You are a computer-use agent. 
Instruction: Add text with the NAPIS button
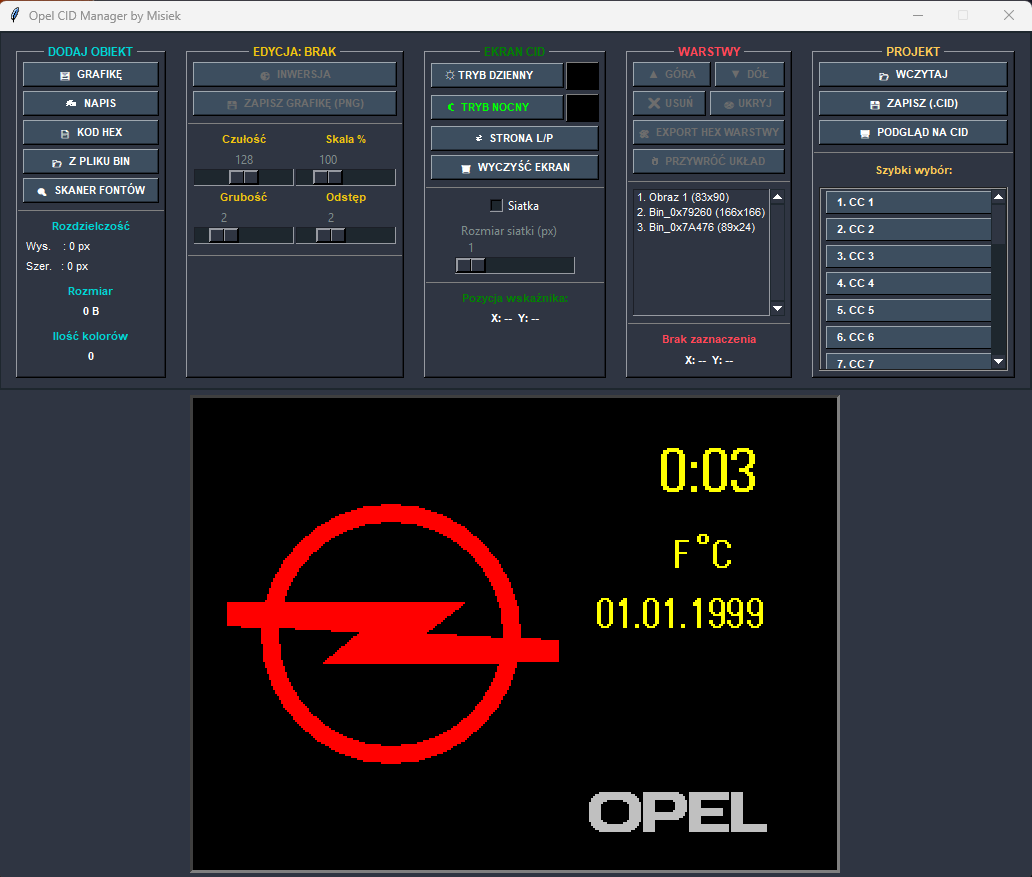91,103
